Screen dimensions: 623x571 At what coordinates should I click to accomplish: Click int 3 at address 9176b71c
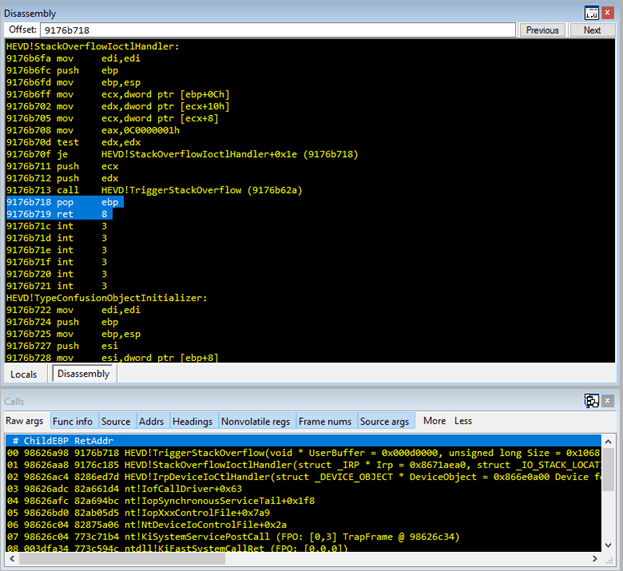tap(56, 226)
